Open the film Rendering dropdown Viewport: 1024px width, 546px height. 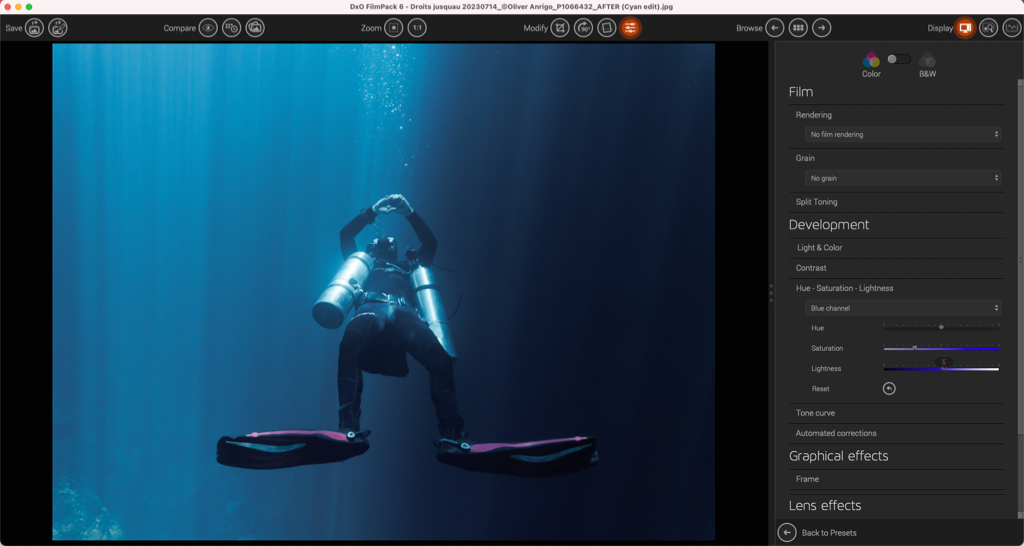(x=903, y=134)
